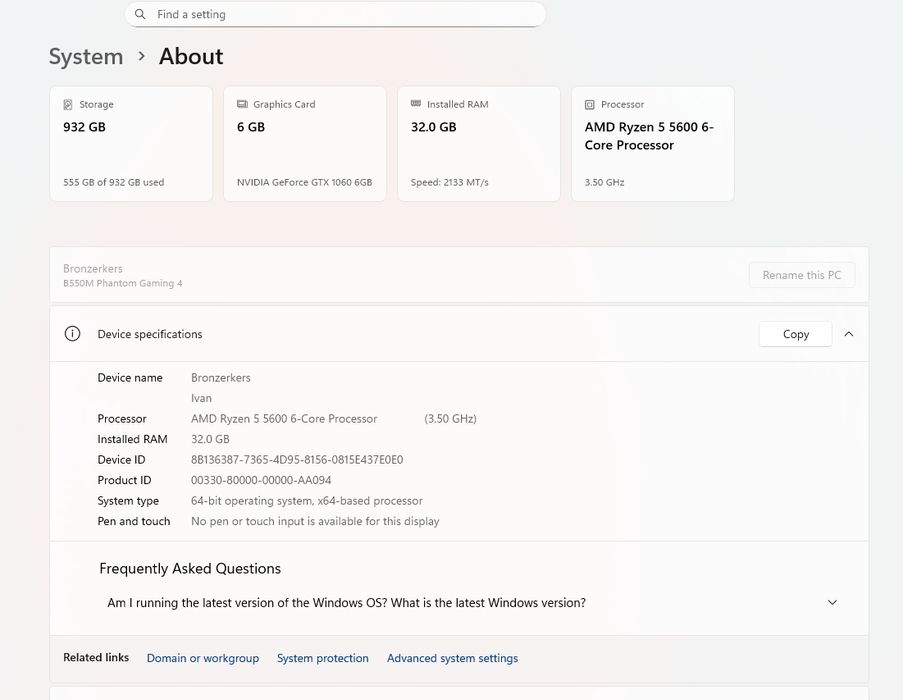The width and height of the screenshot is (903, 700).
Task: Click the breadcrumb chevron after System
Action: [x=142, y=56]
